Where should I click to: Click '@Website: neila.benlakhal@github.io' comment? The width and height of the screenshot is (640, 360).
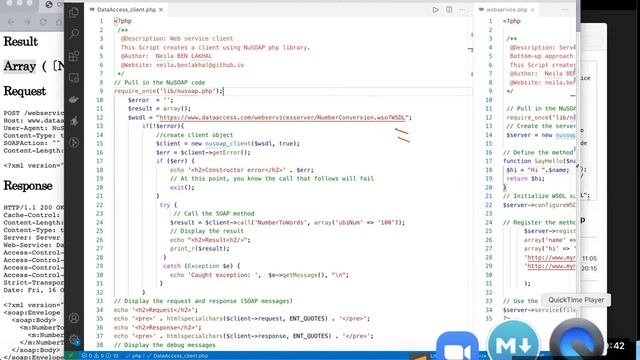tap(182, 65)
